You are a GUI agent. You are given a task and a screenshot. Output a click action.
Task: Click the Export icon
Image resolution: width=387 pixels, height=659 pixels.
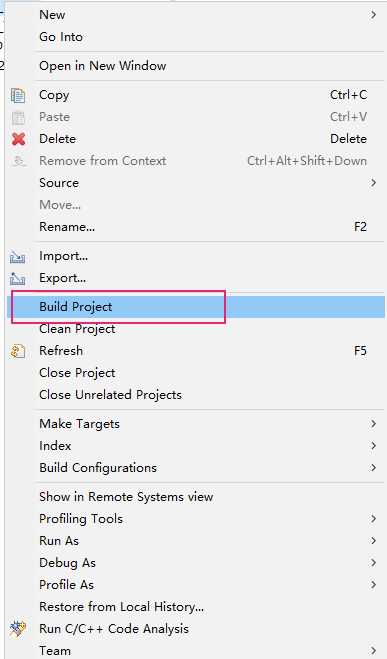coord(18,278)
